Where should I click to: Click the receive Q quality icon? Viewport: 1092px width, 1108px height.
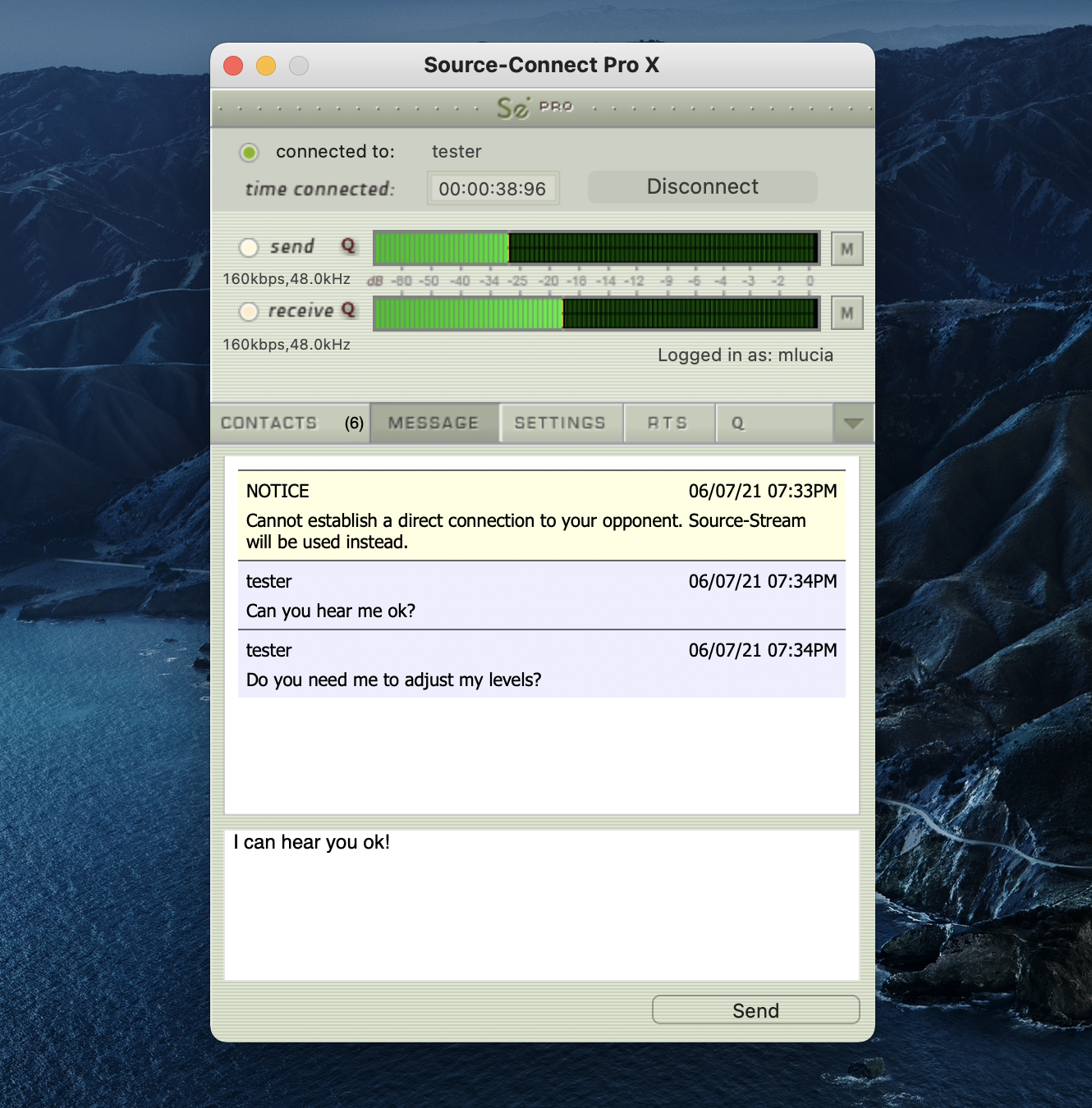348,310
